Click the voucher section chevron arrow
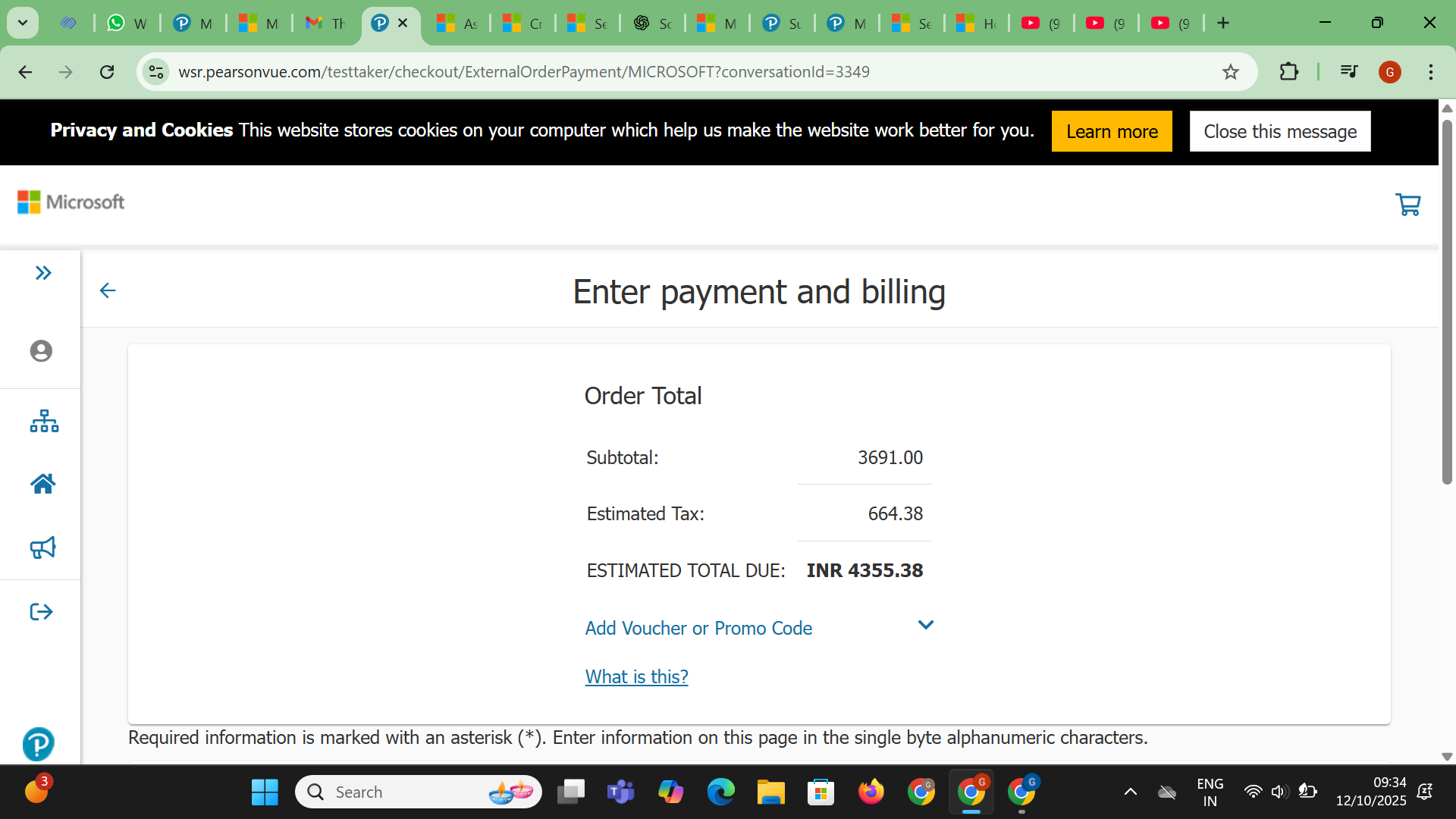Screen dimensions: 1456x819 click(925, 626)
